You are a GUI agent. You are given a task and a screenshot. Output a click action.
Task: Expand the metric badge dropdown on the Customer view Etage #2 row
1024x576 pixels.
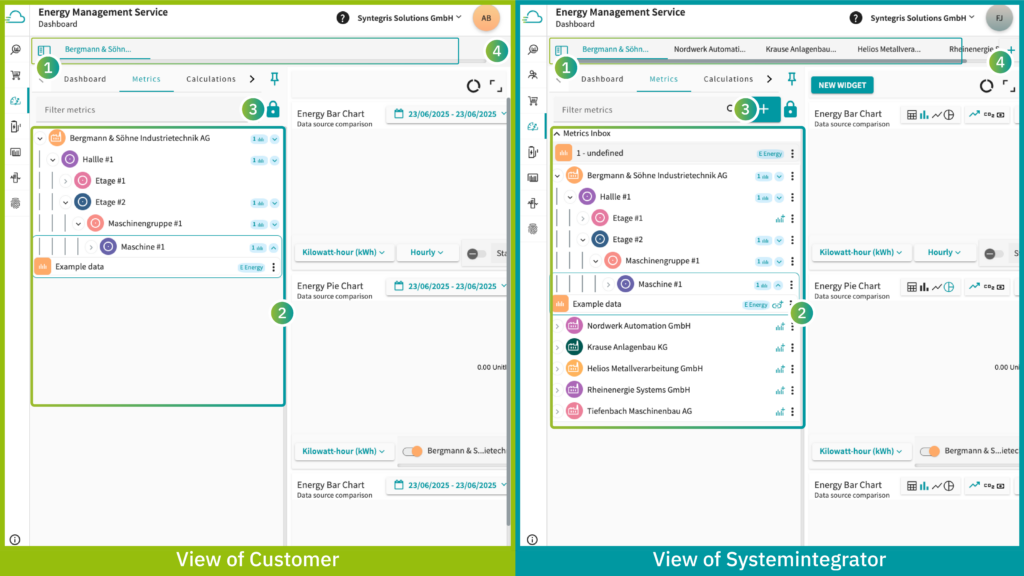pyautogui.click(x=275, y=202)
